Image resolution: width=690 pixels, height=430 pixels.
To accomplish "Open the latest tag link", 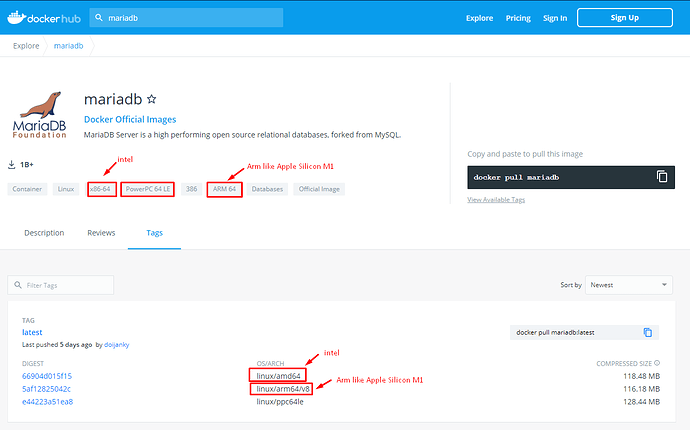I will (32, 332).
